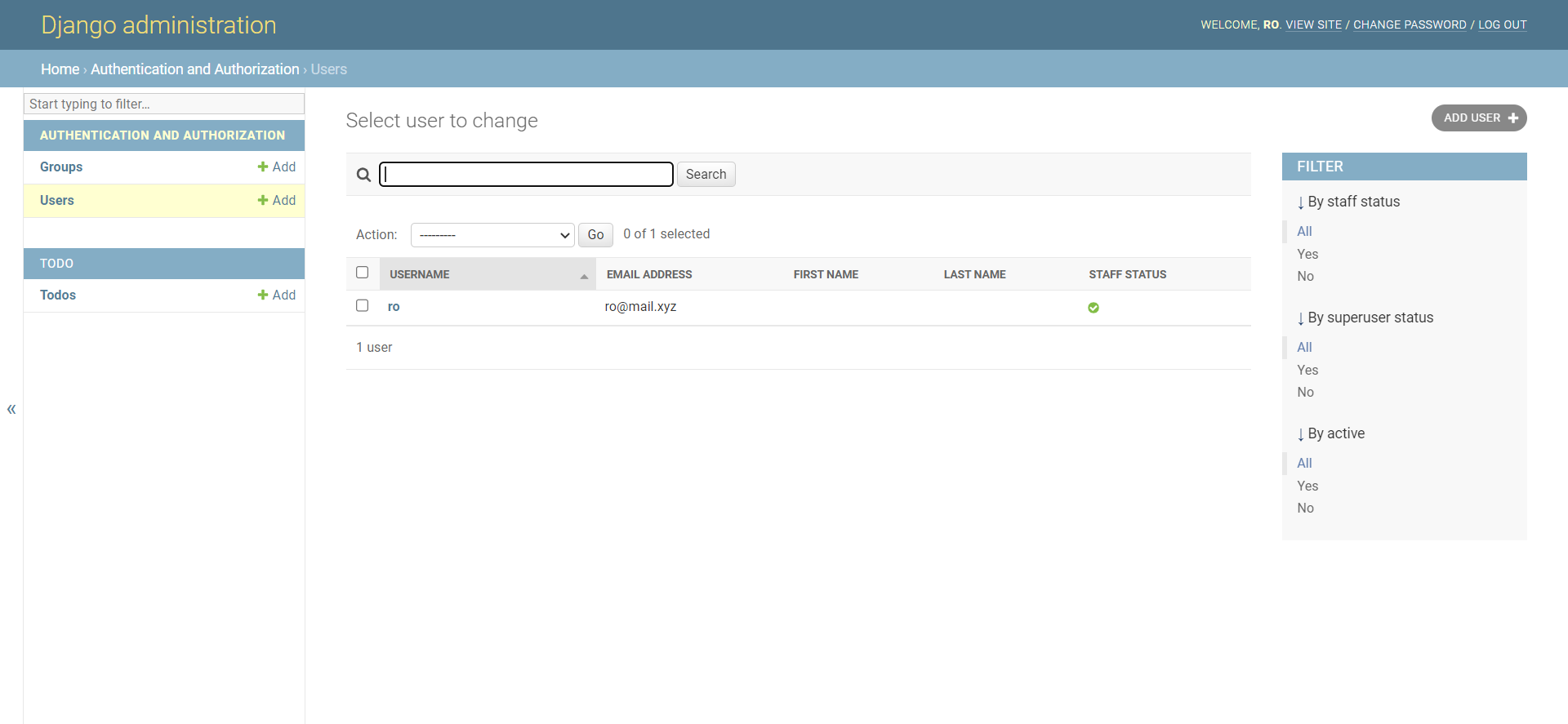
Task: Open the user ro from the table
Action: point(394,307)
